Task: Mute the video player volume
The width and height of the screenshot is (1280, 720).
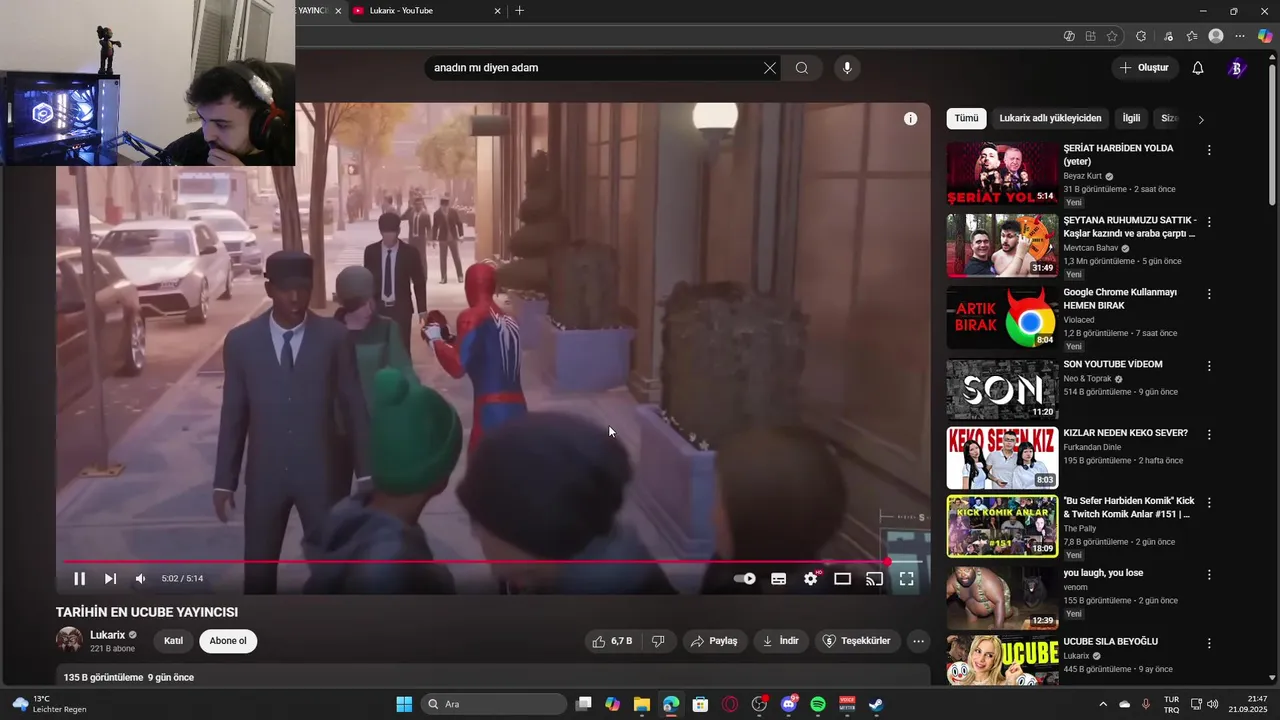Action: 140,579
